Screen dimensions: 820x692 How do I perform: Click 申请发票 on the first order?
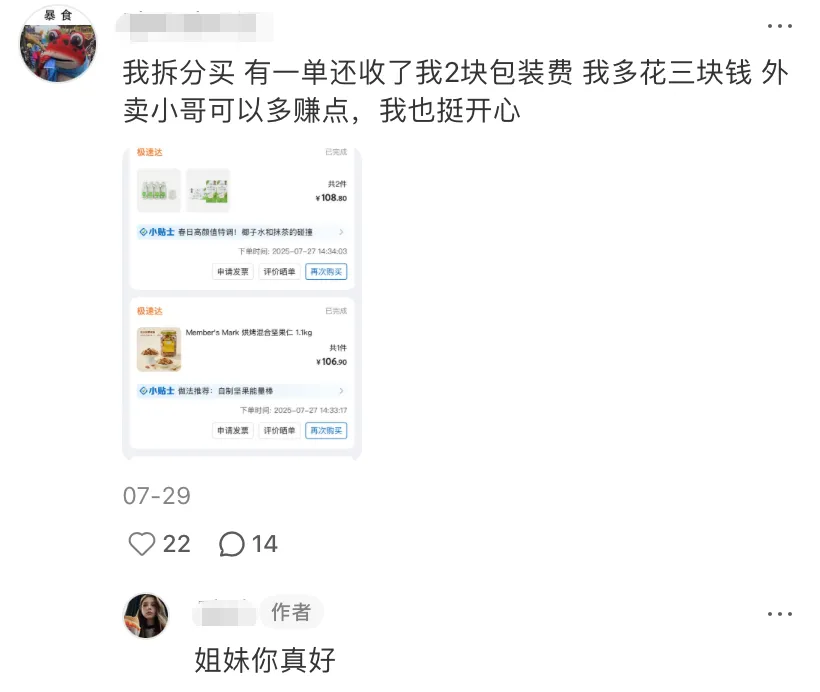[x=233, y=271]
